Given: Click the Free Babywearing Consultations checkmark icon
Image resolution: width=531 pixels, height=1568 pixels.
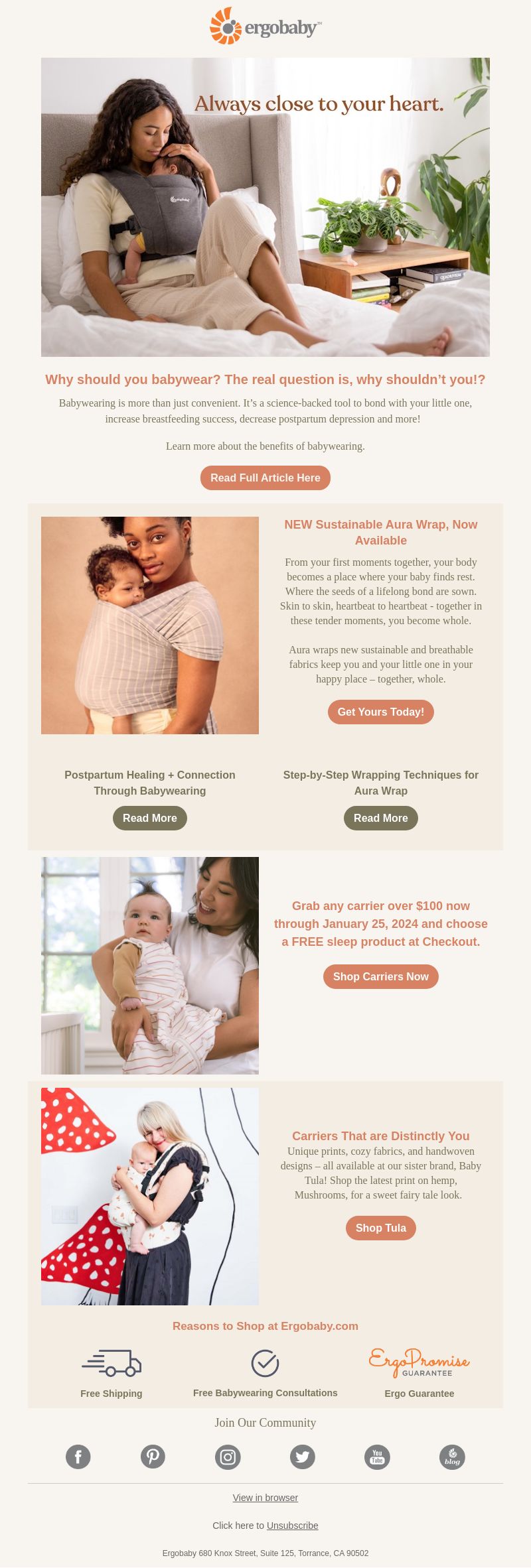Looking at the screenshot, I should 265,1363.
